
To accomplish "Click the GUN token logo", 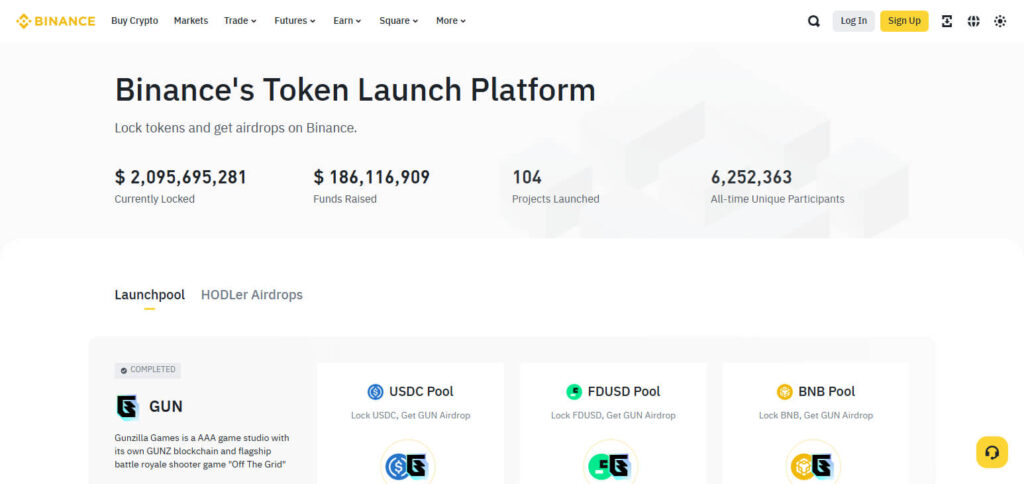I will 127,406.
